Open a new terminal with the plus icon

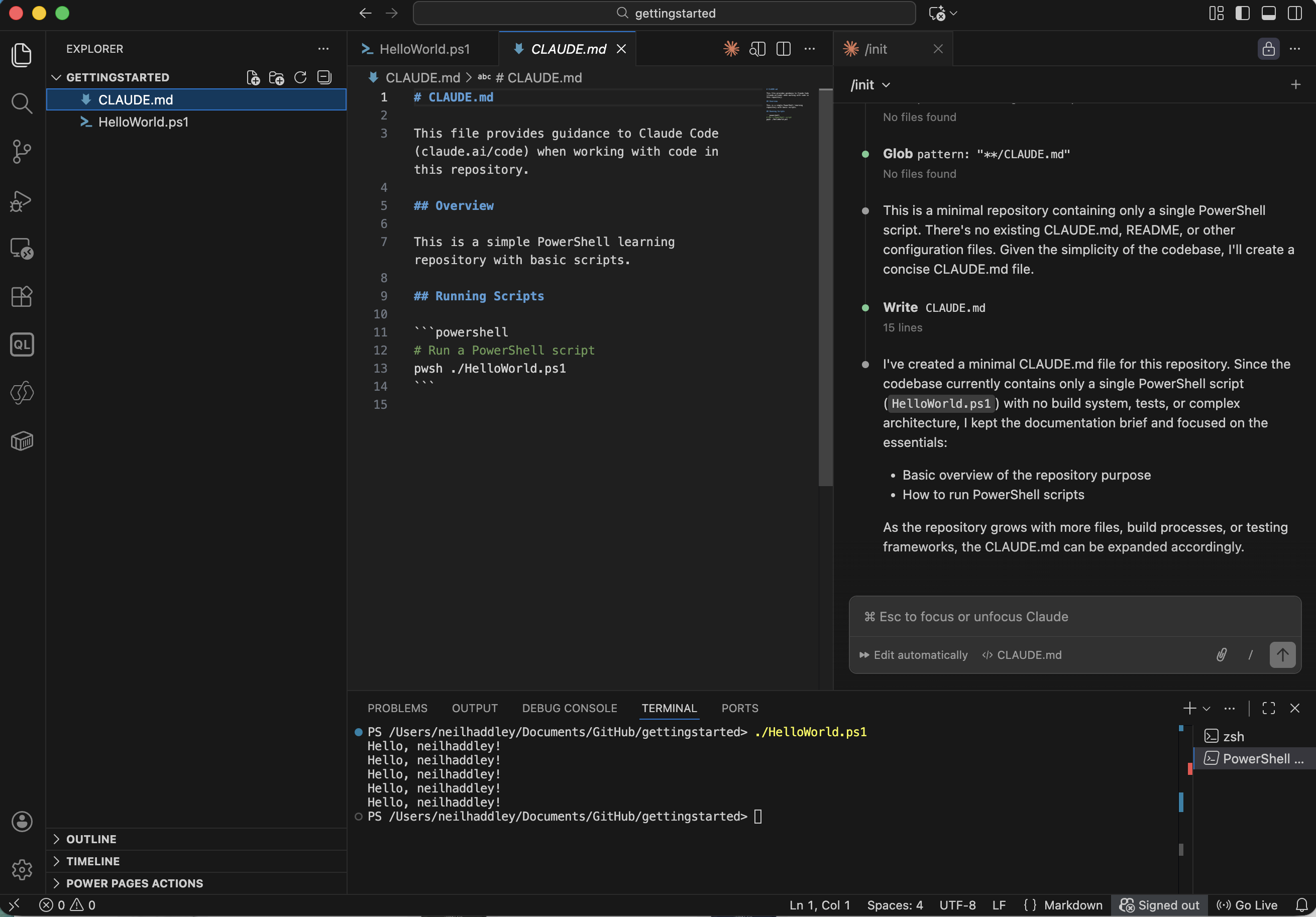click(x=1189, y=709)
